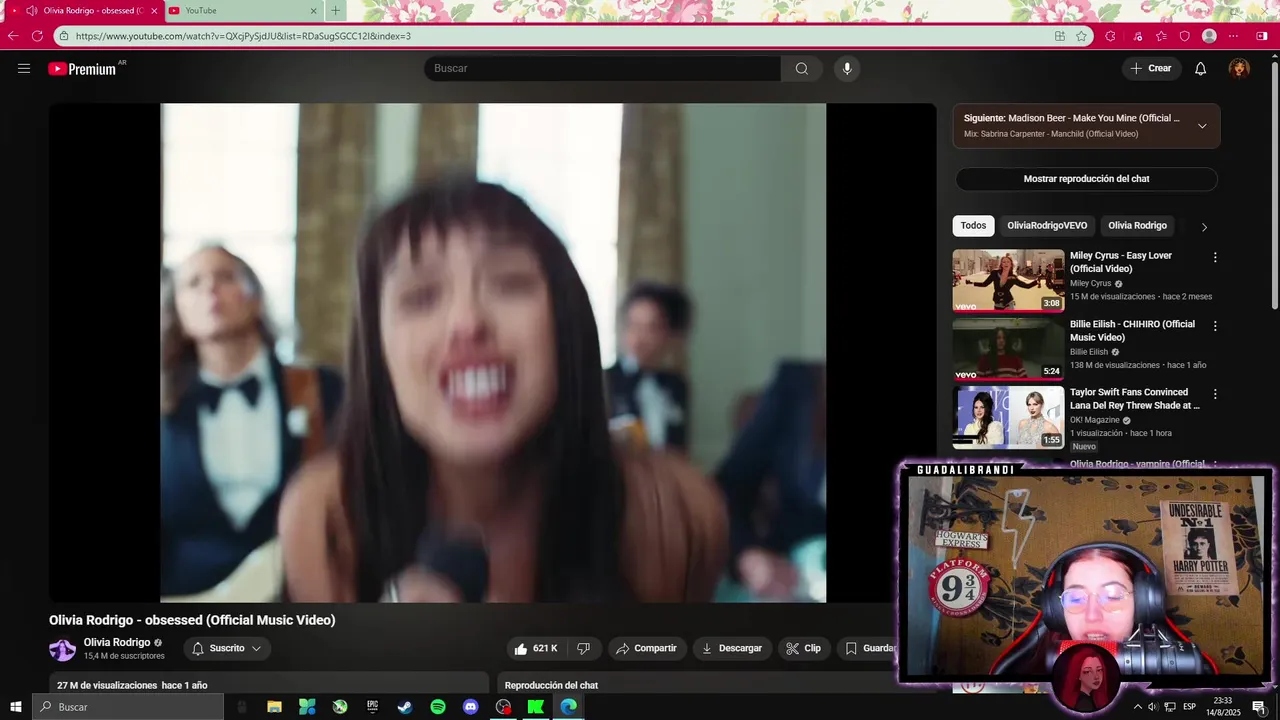This screenshot has width=1280, height=720.
Task: Start voice search with the microphone
Action: tap(847, 68)
